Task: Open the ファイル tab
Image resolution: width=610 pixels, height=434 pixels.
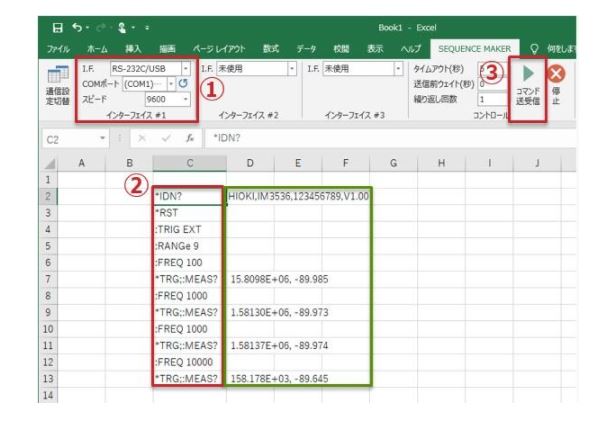Action: coord(58,49)
